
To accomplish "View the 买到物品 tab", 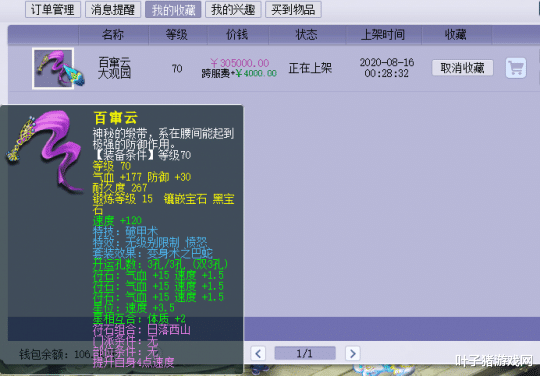I will (x=293, y=9).
